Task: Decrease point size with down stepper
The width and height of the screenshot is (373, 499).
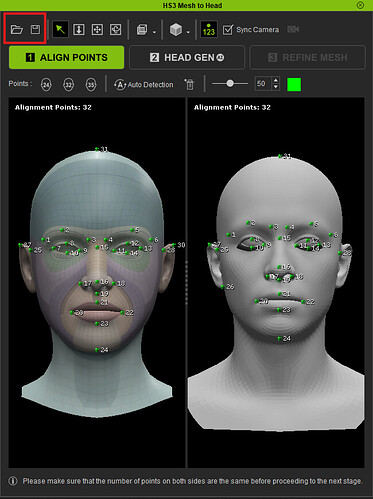Action: [276, 87]
